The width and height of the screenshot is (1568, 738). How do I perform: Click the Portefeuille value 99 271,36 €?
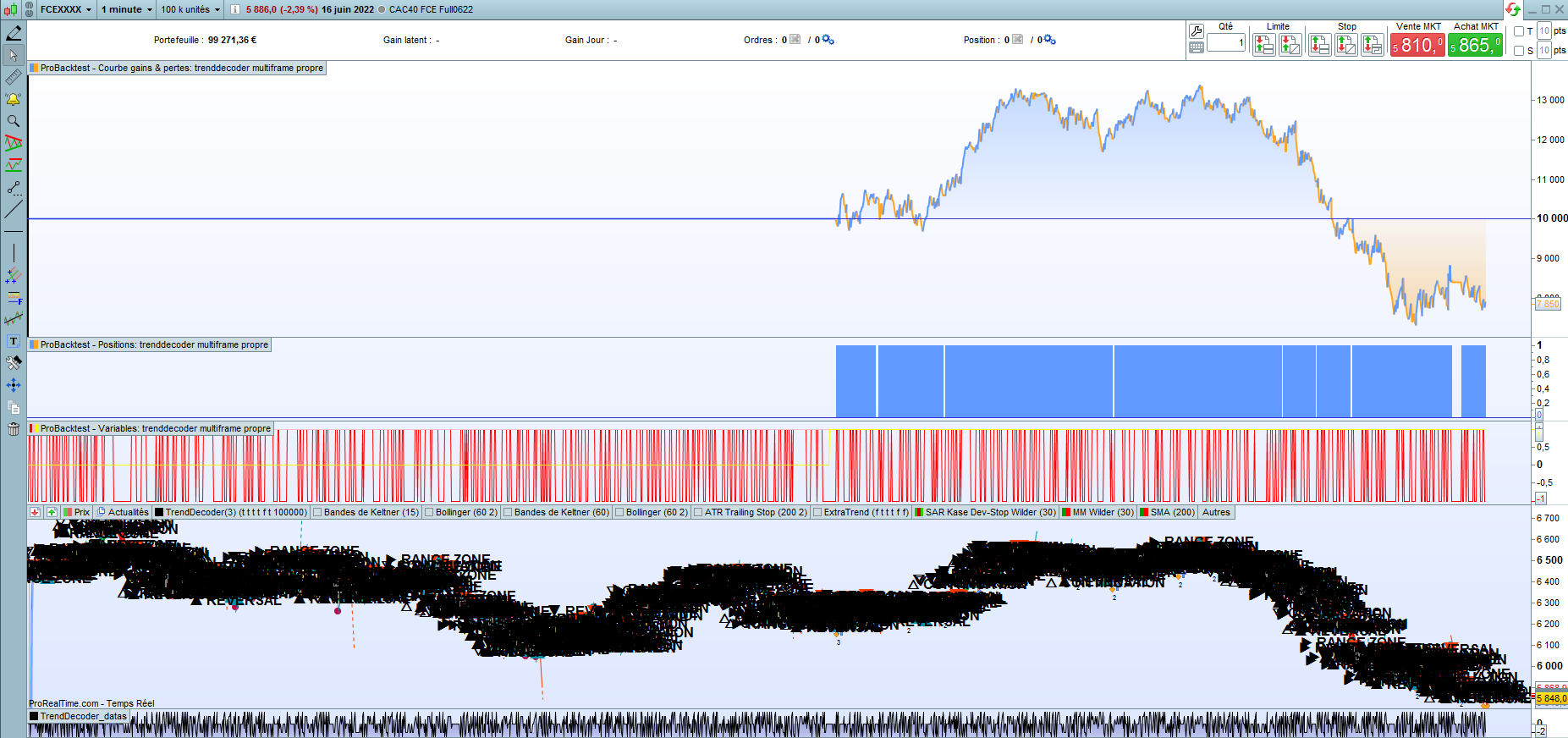pyautogui.click(x=232, y=40)
